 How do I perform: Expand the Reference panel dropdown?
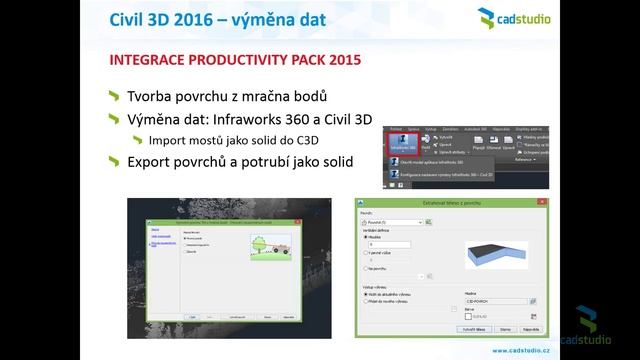coord(525,160)
